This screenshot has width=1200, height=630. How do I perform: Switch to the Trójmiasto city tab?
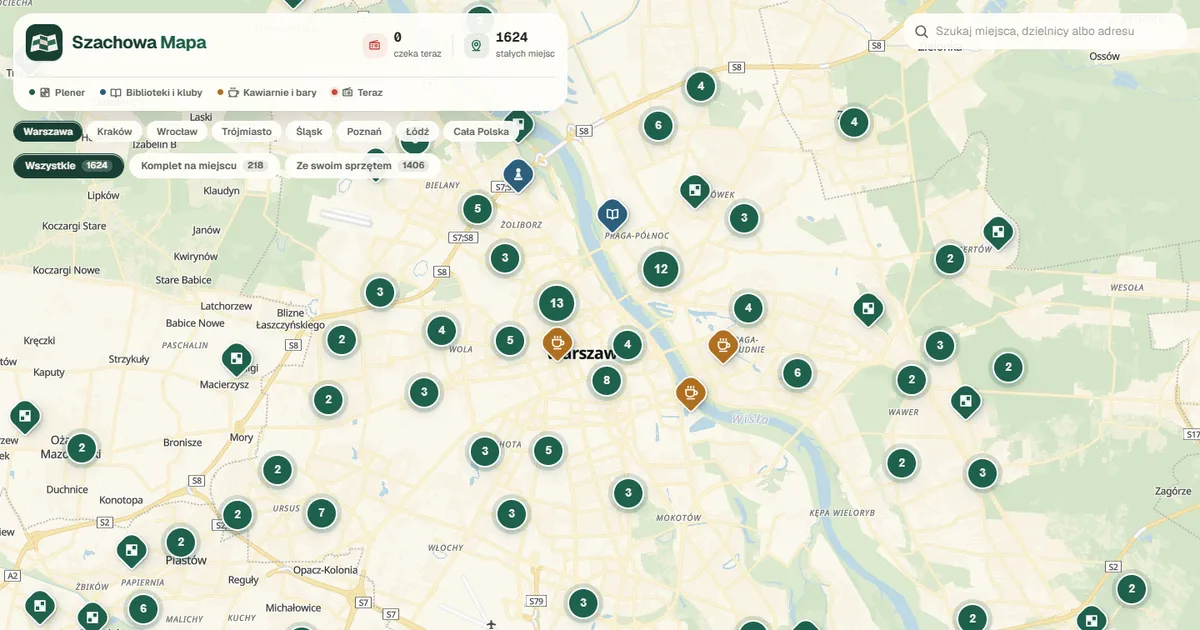coord(246,131)
